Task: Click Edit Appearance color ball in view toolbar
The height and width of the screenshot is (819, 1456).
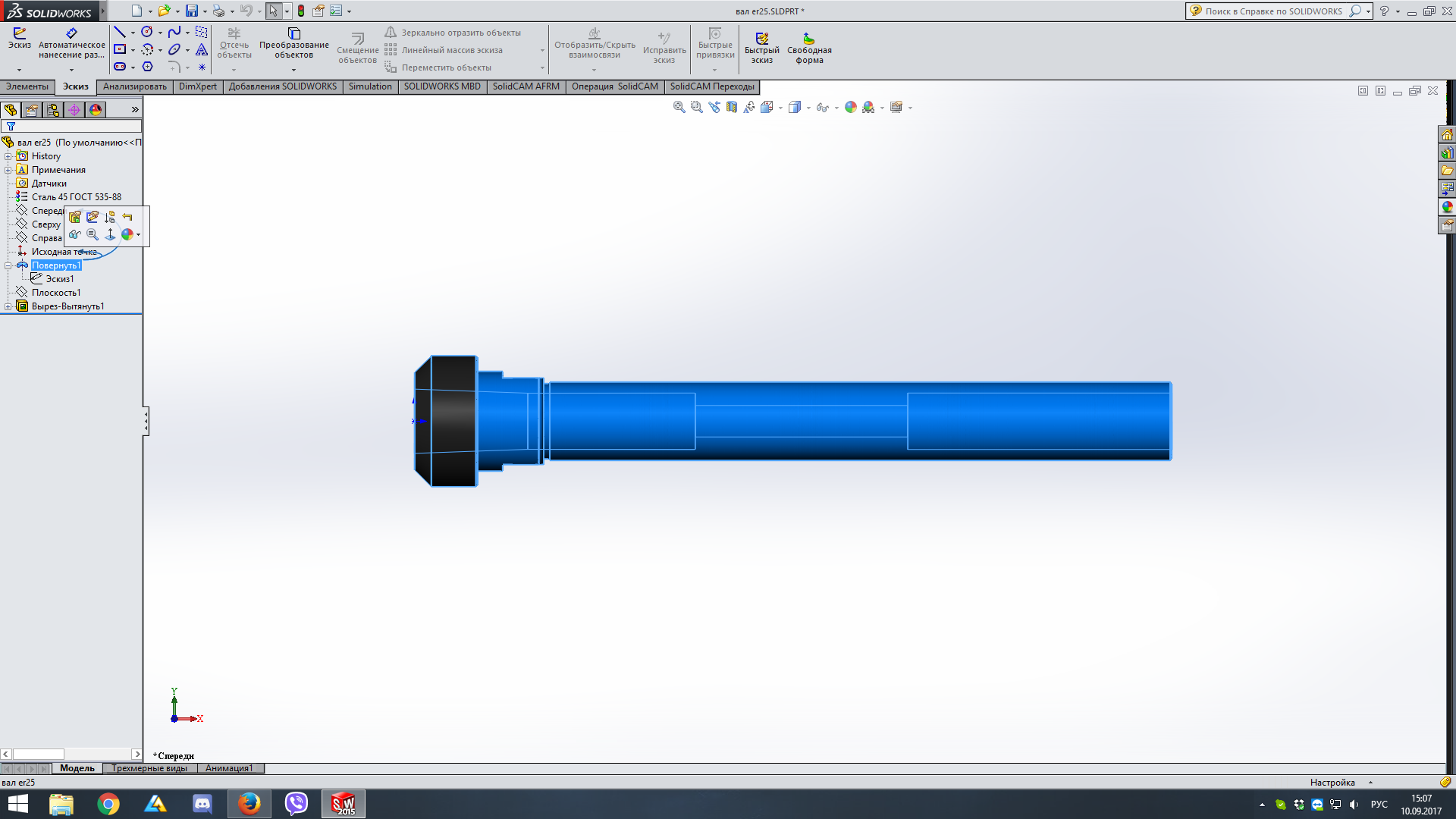Action: 851,107
